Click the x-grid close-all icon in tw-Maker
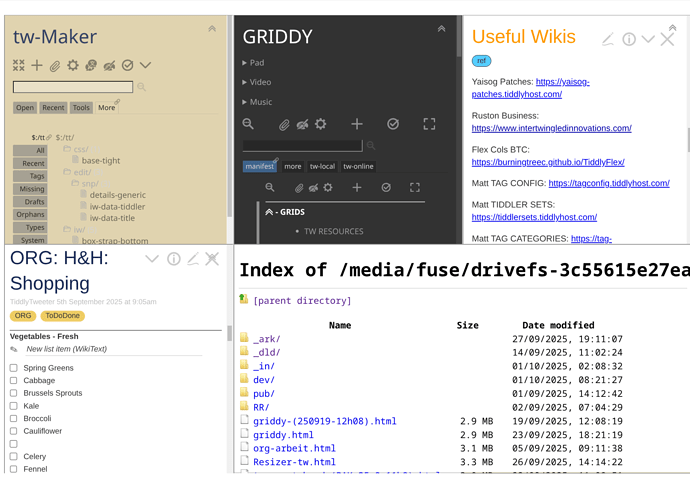 pos(19,66)
